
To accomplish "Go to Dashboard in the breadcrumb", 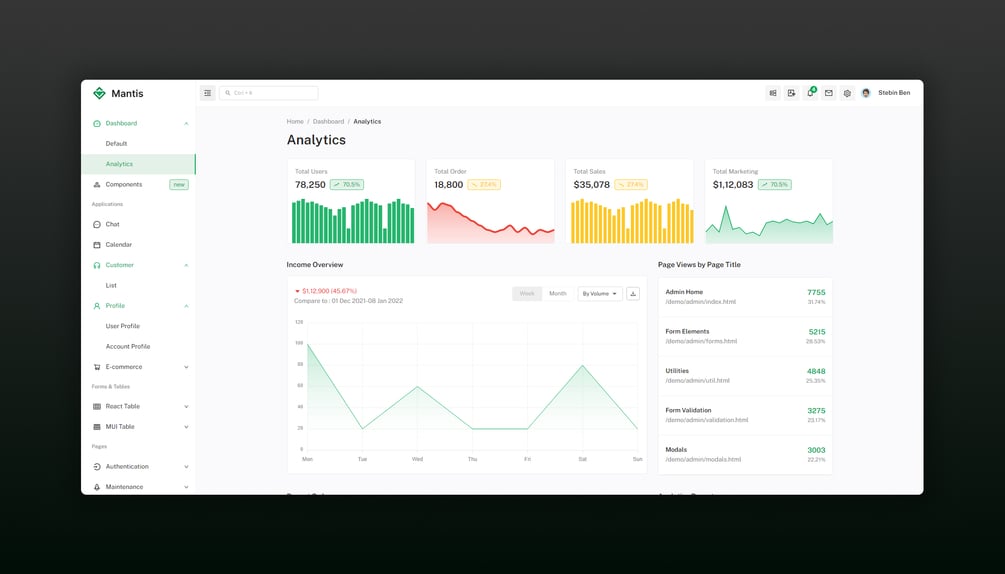I will [x=328, y=121].
